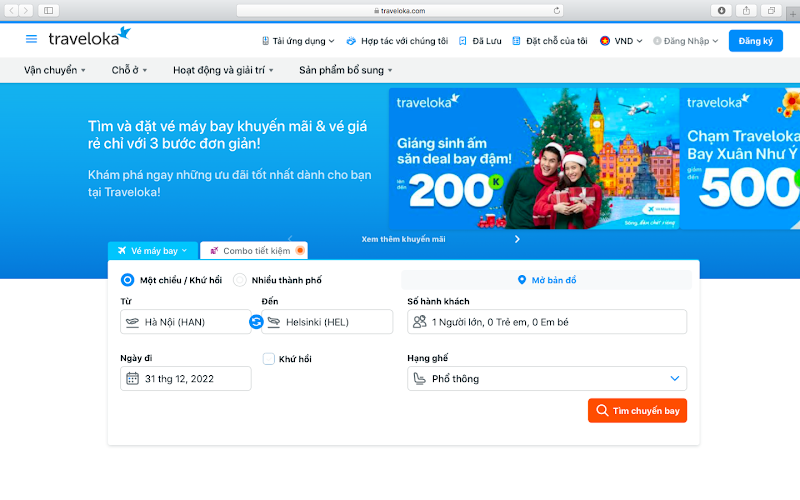Click the next promotion arrow
800x500 pixels.
pyautogui.click(x=517, y=239)
